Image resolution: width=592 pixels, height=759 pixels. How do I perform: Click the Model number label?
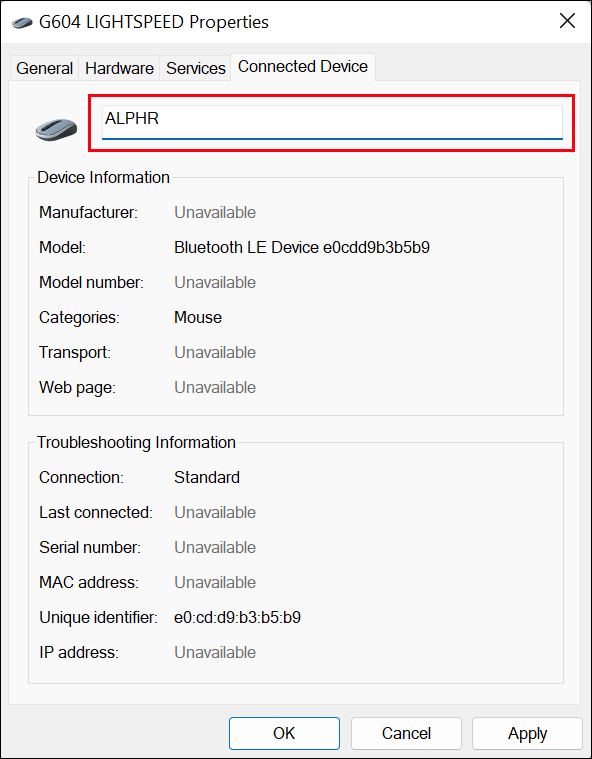coord(91,283)
